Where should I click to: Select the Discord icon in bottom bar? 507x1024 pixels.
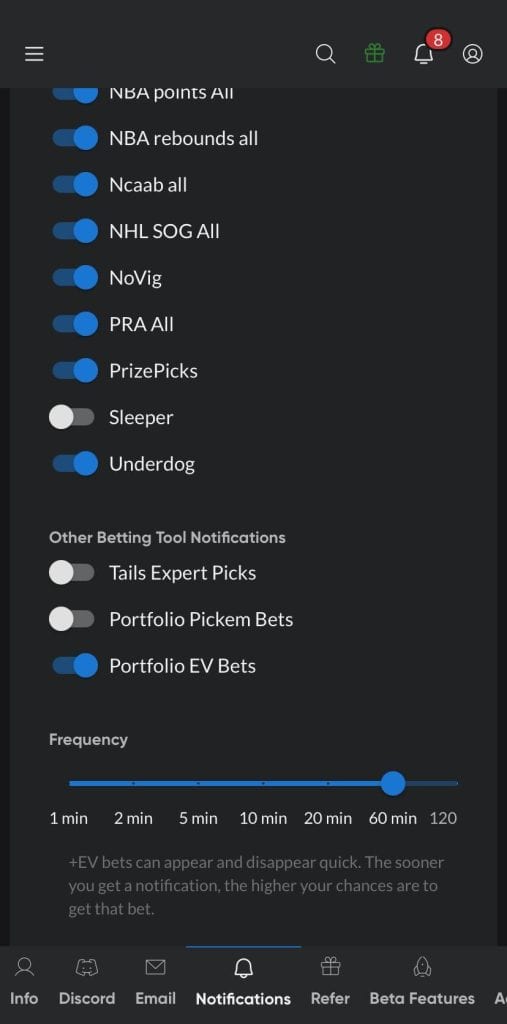pos(87,967)
